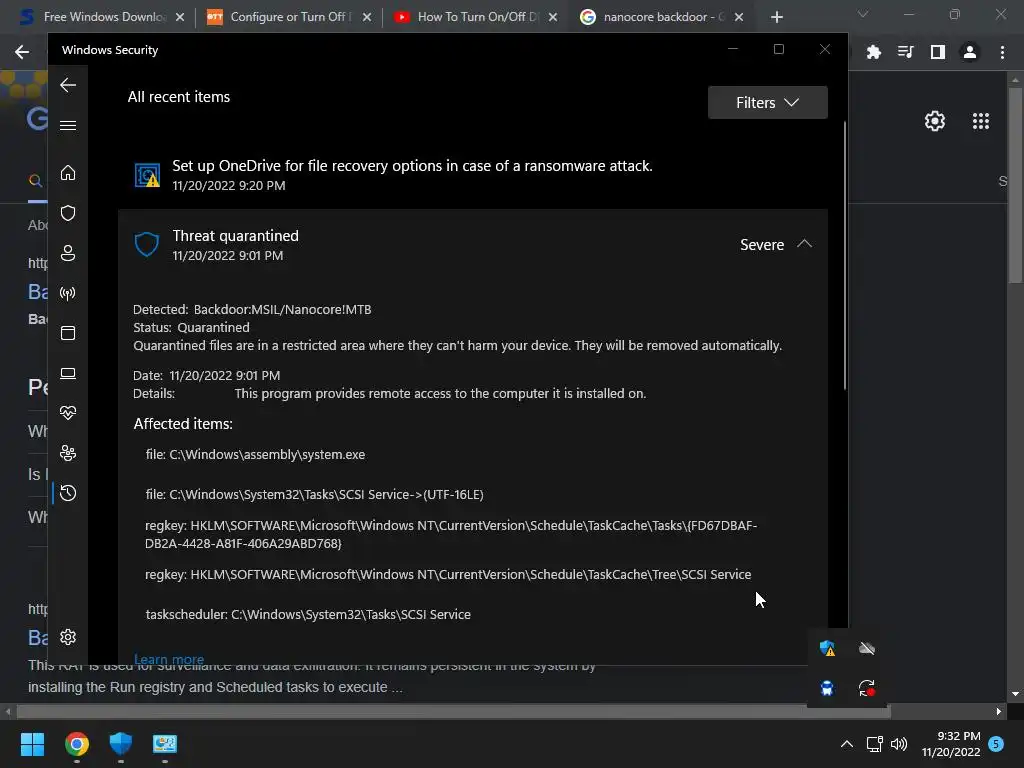Open Chrome three-dot menu
The height and width of the screenshot is (768, 1024).
pyautogui.click(x=1002, y=52)
